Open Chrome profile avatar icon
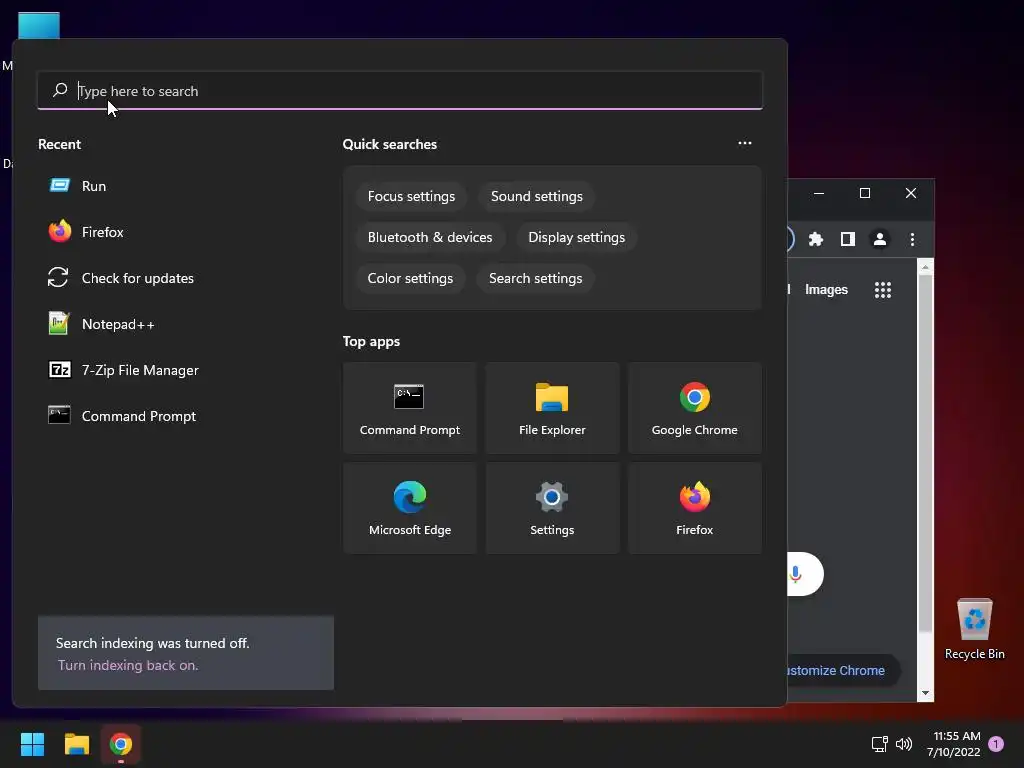The width and height of the screenshot is (1024, 768). [880, 239]
